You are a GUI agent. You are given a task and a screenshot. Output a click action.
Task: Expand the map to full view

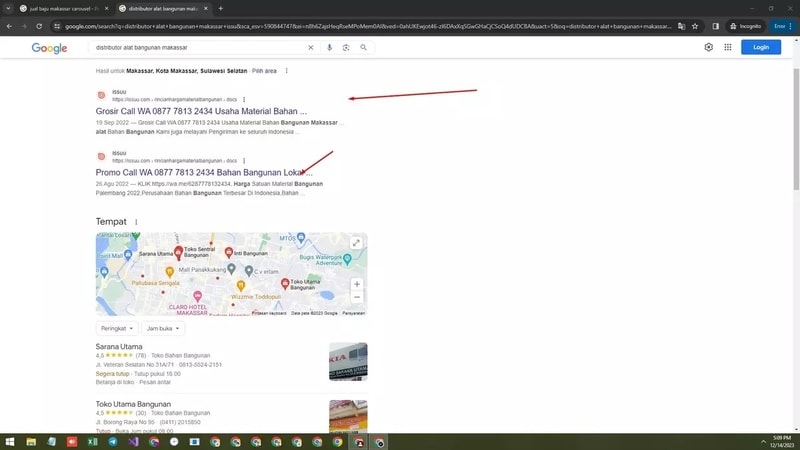click(x=356, y=243)
